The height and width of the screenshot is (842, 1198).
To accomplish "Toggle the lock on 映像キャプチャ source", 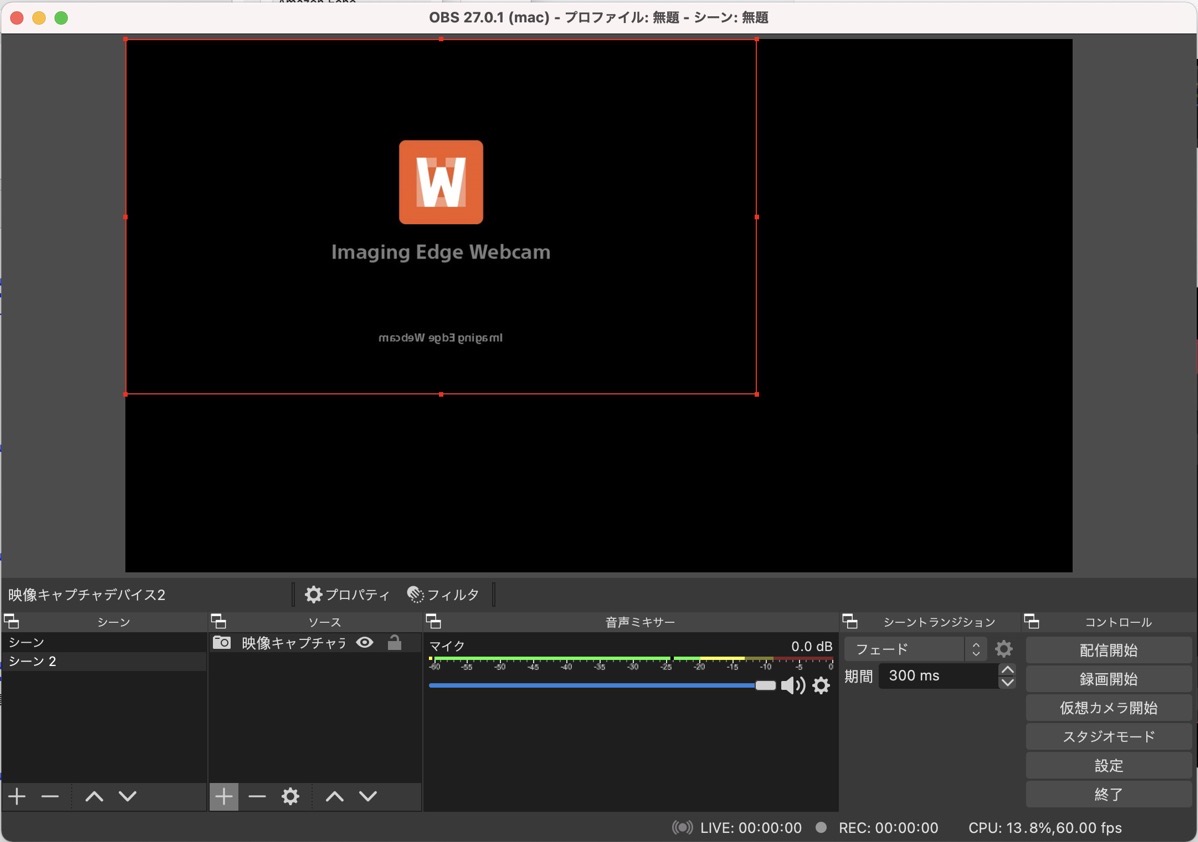I will pyautogui.click(x=394, y=643).
